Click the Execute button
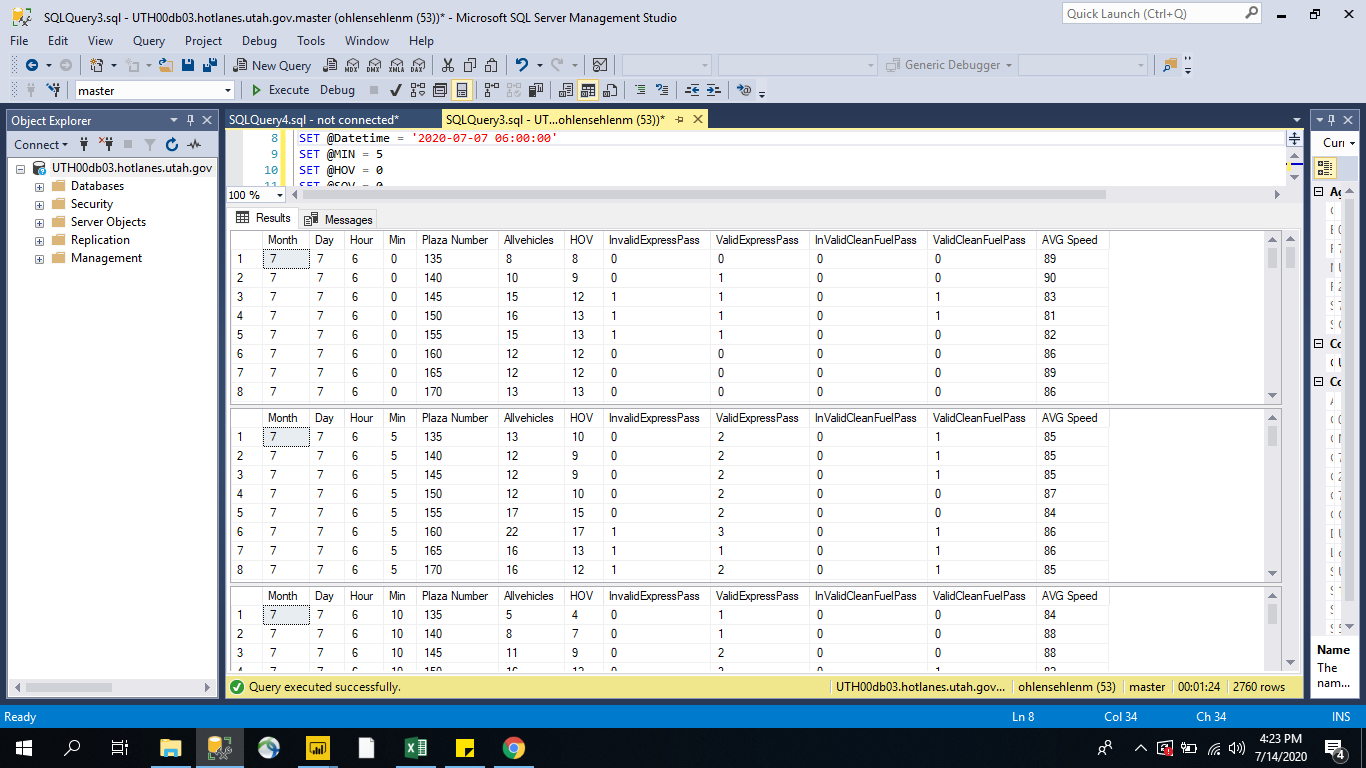Image resolution: width=1366 pixels, height=768 pixels. coord(280,90)
